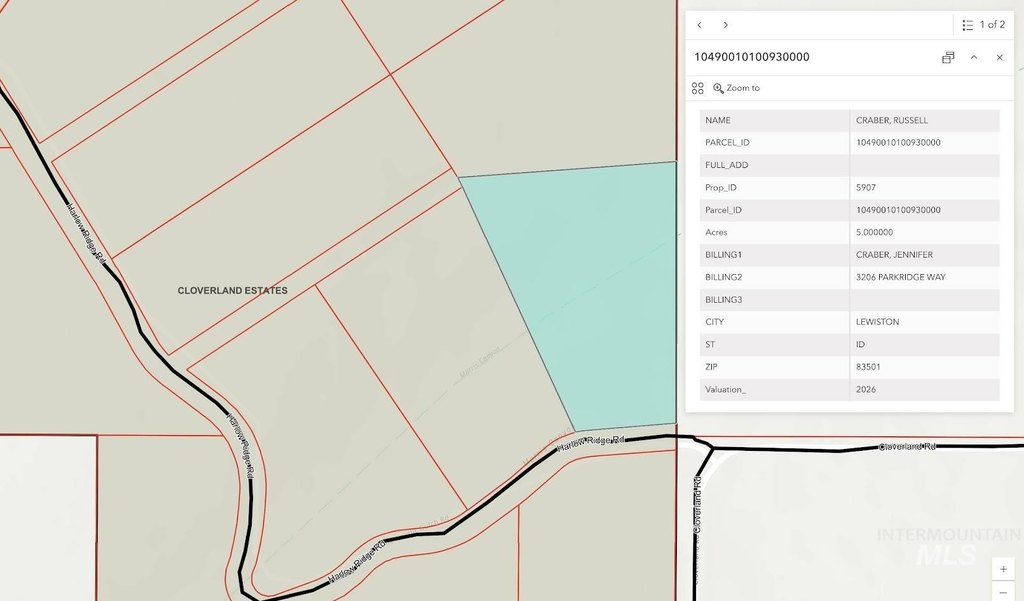
Task: Click BILLING1 value CRABER, JENNIFER
Action: point(894,255)
